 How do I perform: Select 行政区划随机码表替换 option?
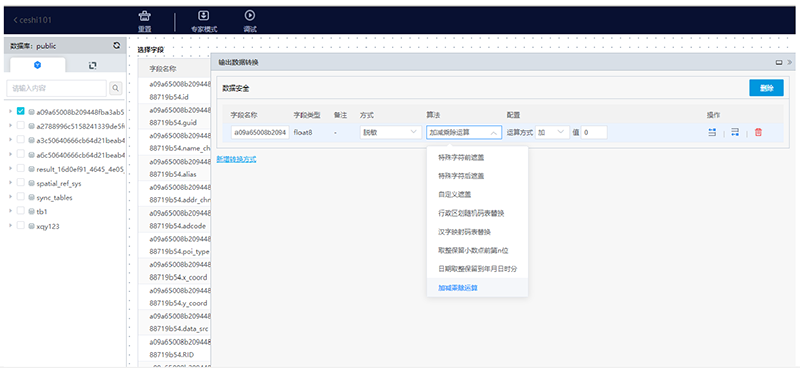(477, 213)
